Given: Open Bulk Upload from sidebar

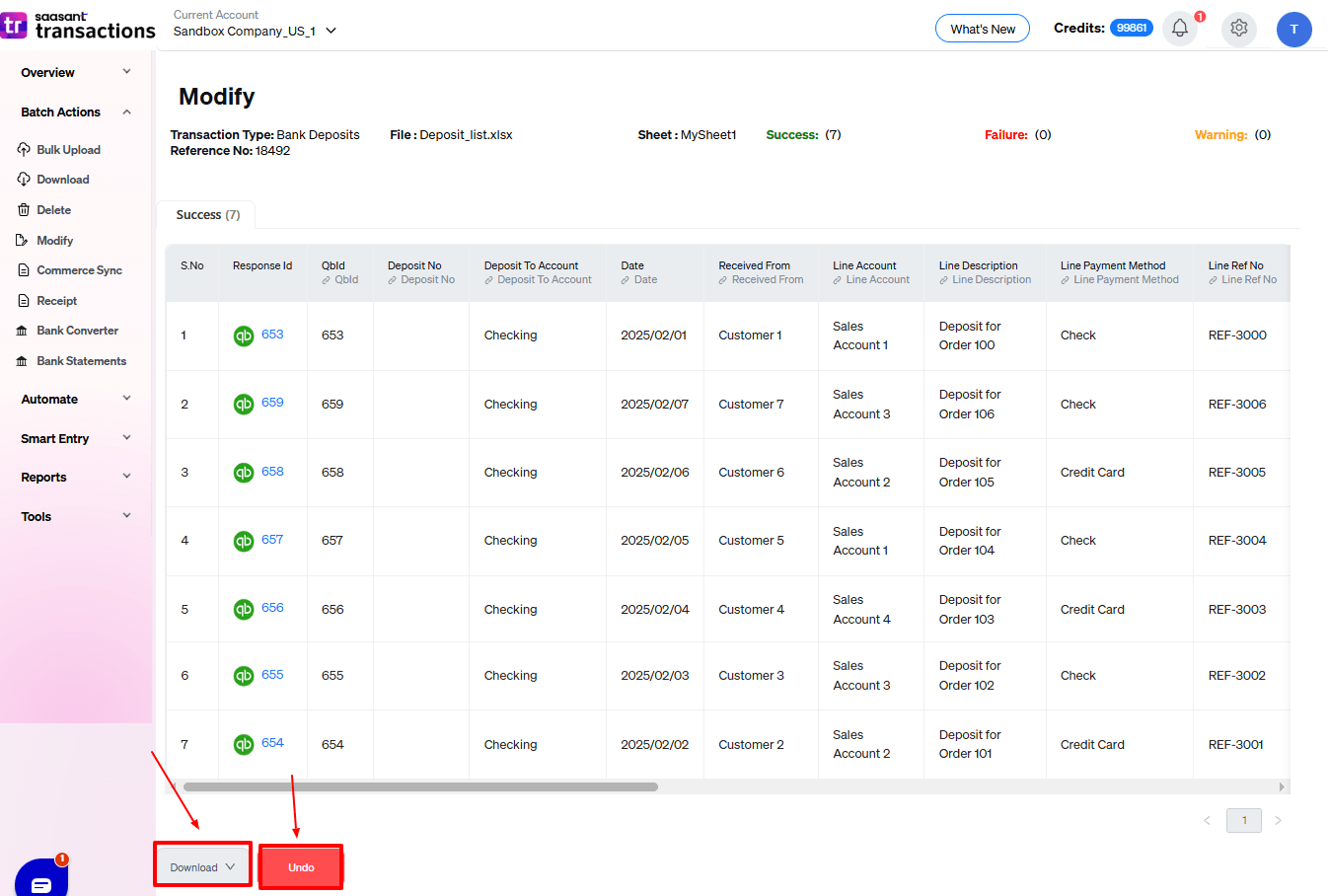Looking at the screenshot, I should pyautogui.click(x=68, y=150).
